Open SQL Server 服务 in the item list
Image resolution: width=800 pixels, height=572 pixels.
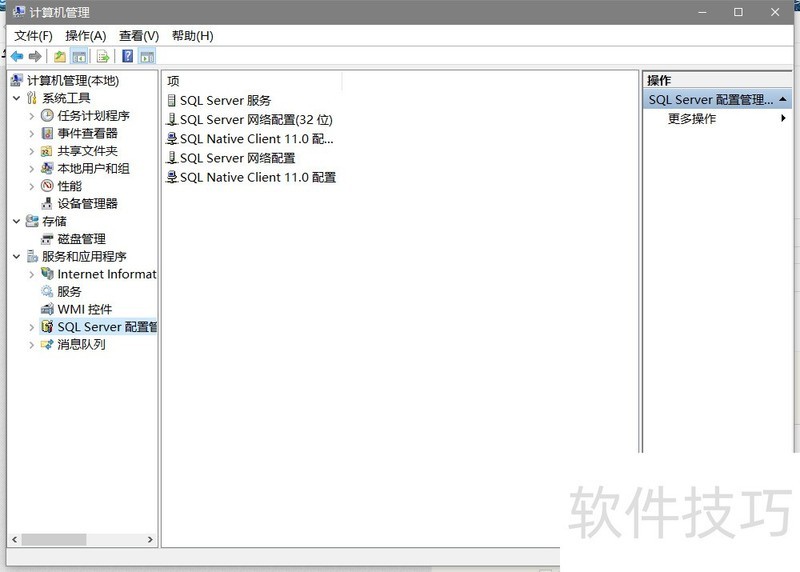pyautogui.click(x=225, y=101)
